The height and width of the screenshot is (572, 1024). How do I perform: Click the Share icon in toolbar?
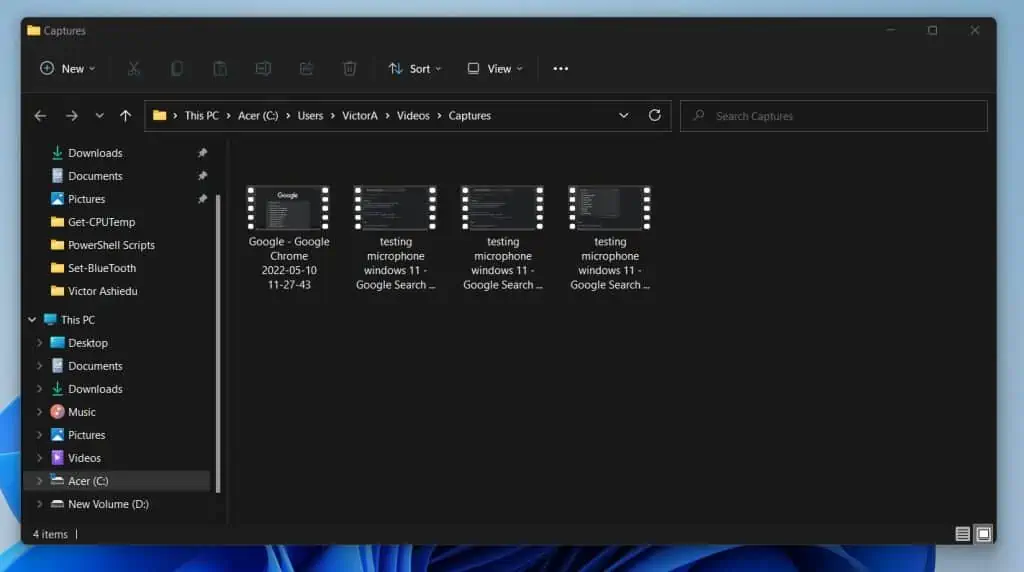click(306, 69)
